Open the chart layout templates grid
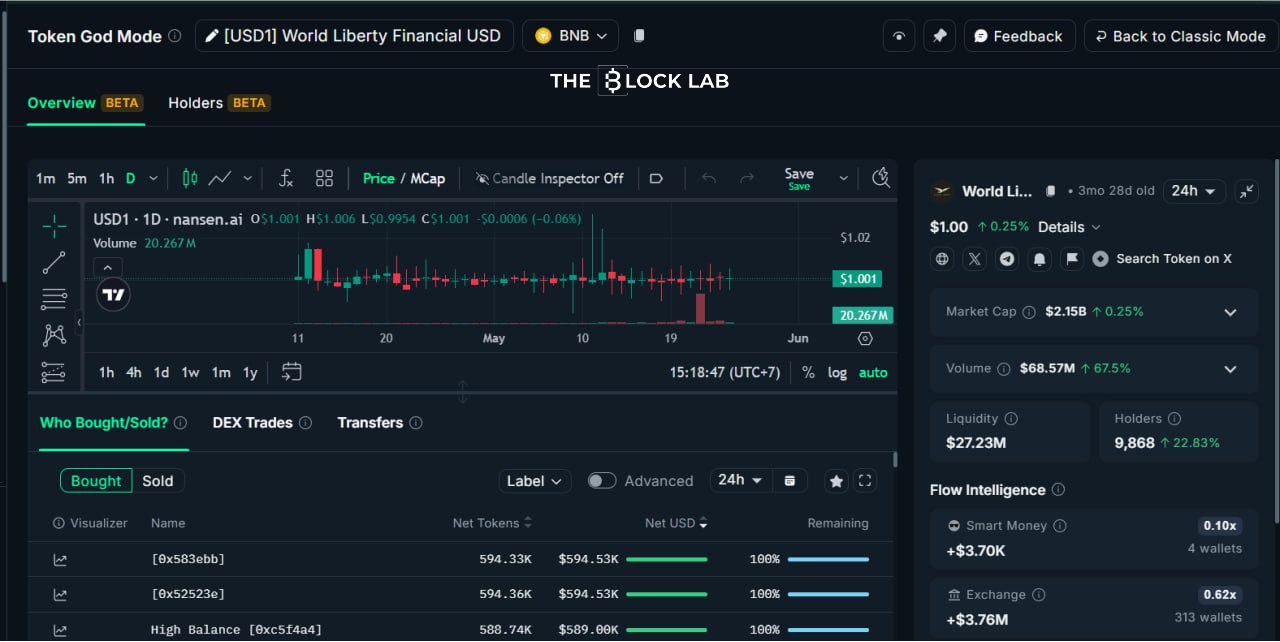Screen dimensions: 1280x642 tap(324, 178)
